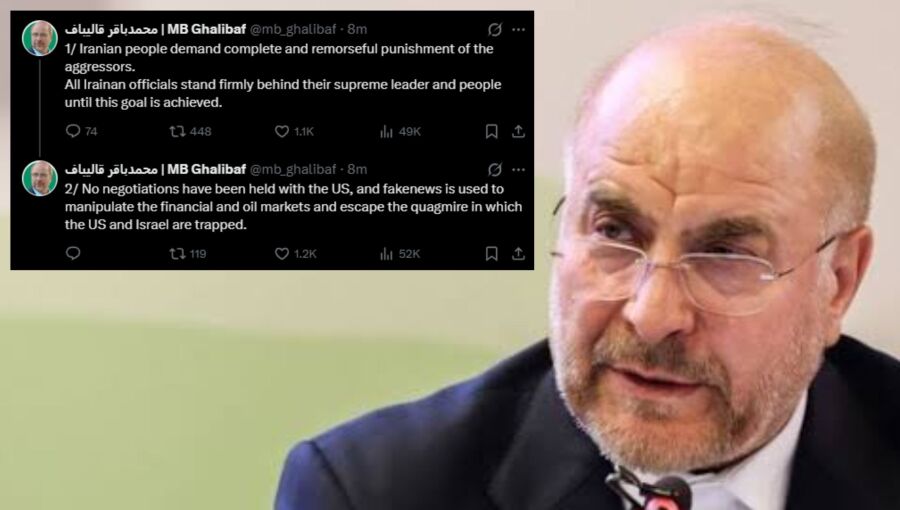Like the second tweet with 1.2K likes
The height and width of the screenshot is (510, 900).
click(296, 254)
